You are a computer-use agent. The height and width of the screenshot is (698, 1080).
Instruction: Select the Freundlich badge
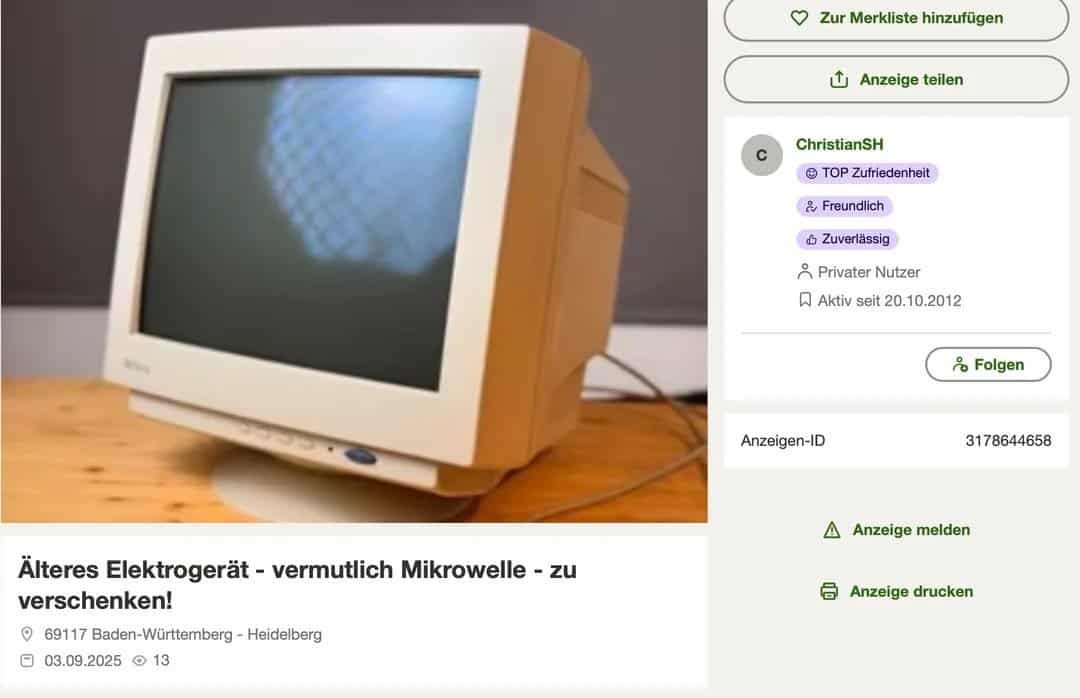(844, 206)
